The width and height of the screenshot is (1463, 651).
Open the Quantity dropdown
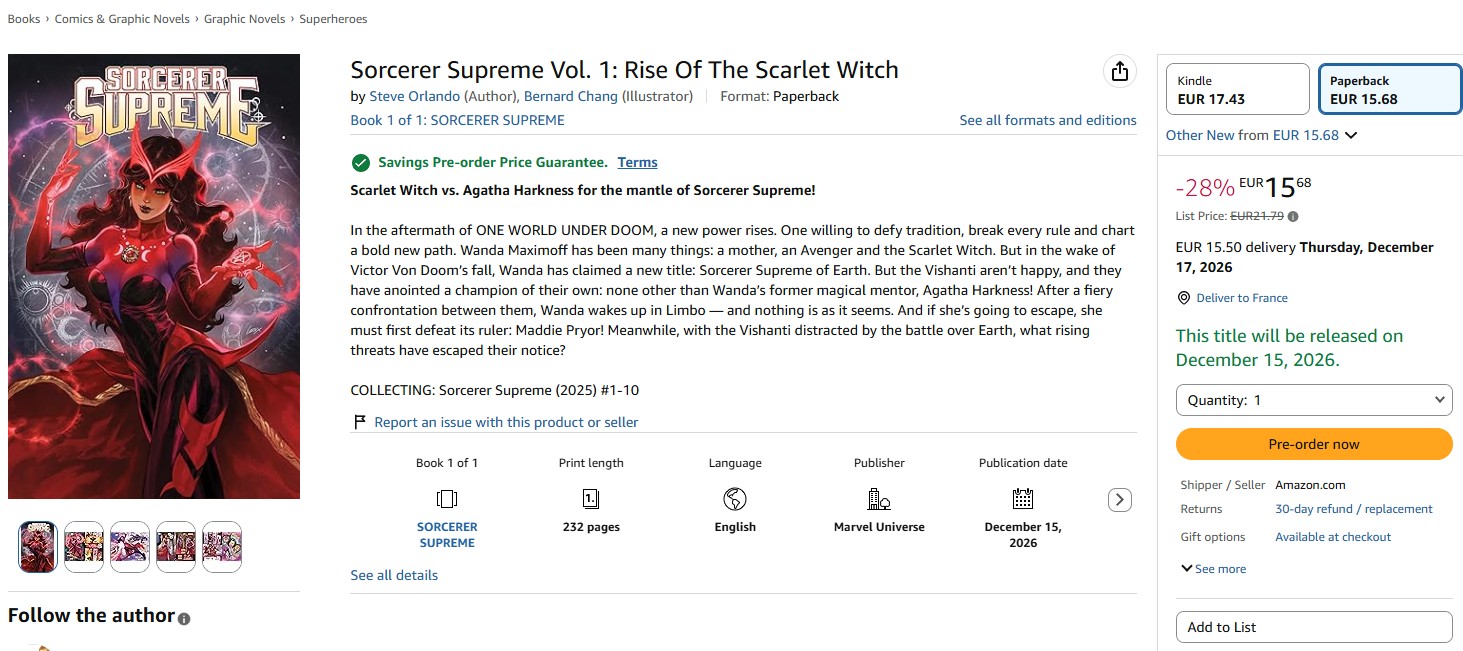pos(1314,400)
